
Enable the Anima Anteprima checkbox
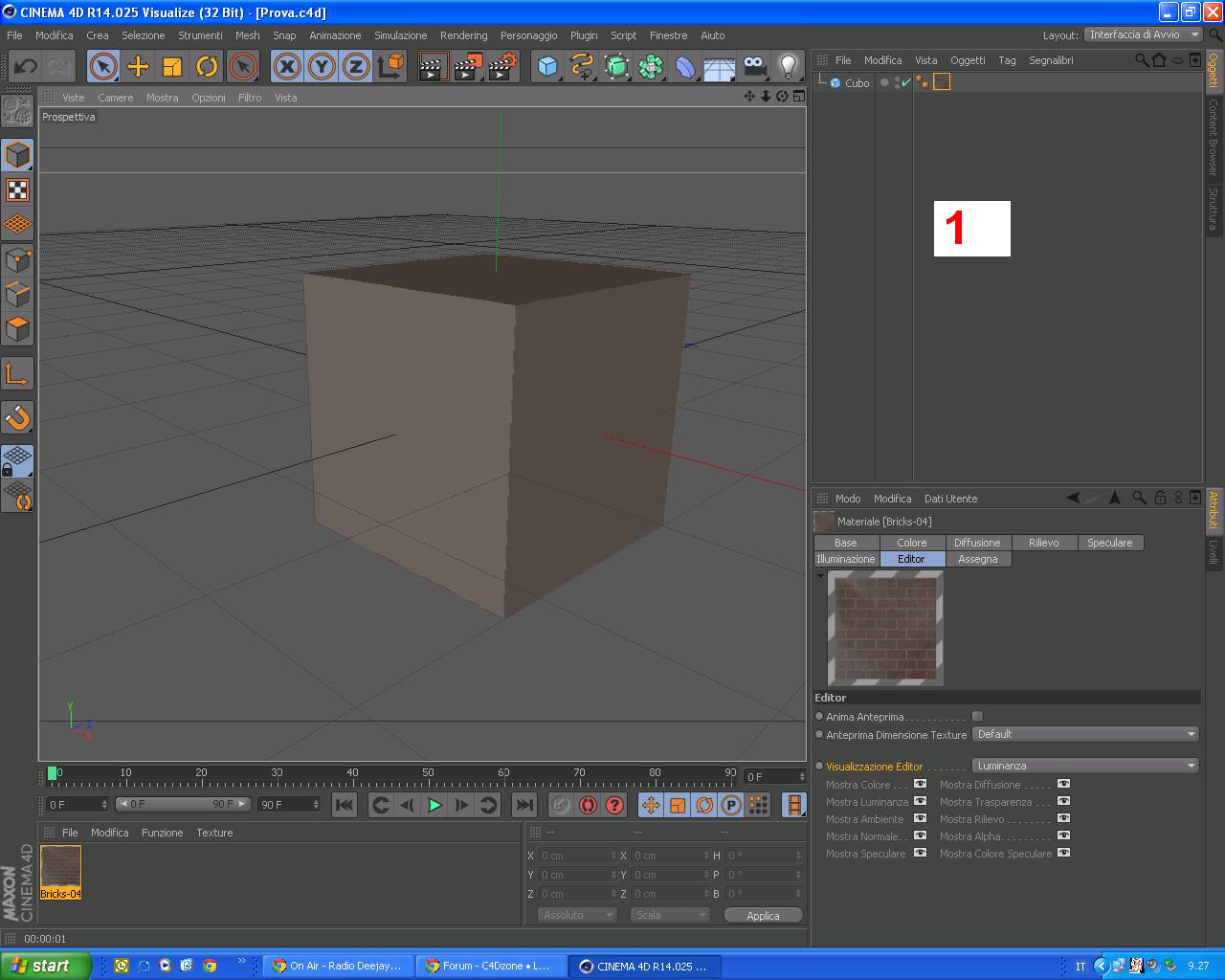977,716
